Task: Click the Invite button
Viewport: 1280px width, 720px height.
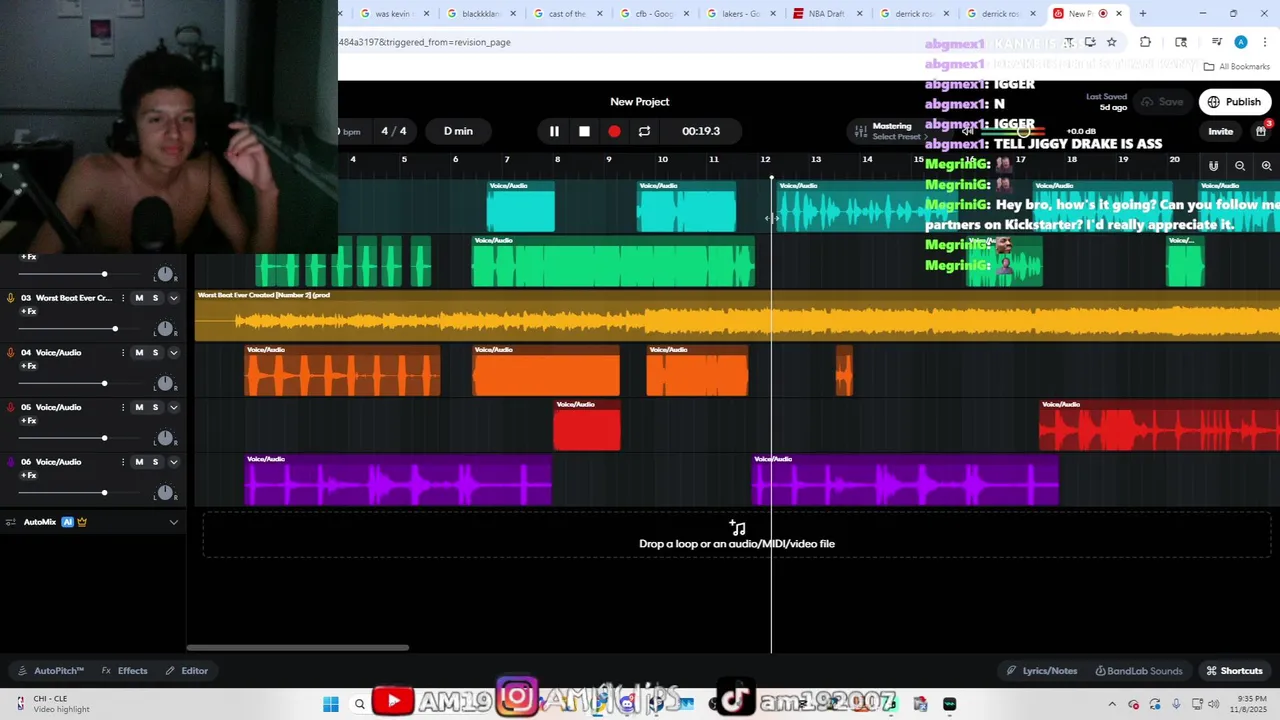Action: [1220, 131]
